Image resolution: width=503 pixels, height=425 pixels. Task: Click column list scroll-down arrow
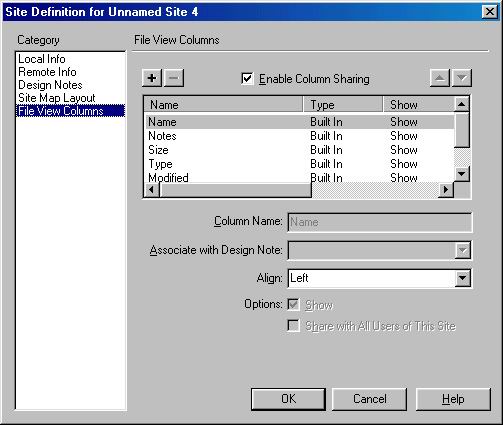click(x=462, y=174)
